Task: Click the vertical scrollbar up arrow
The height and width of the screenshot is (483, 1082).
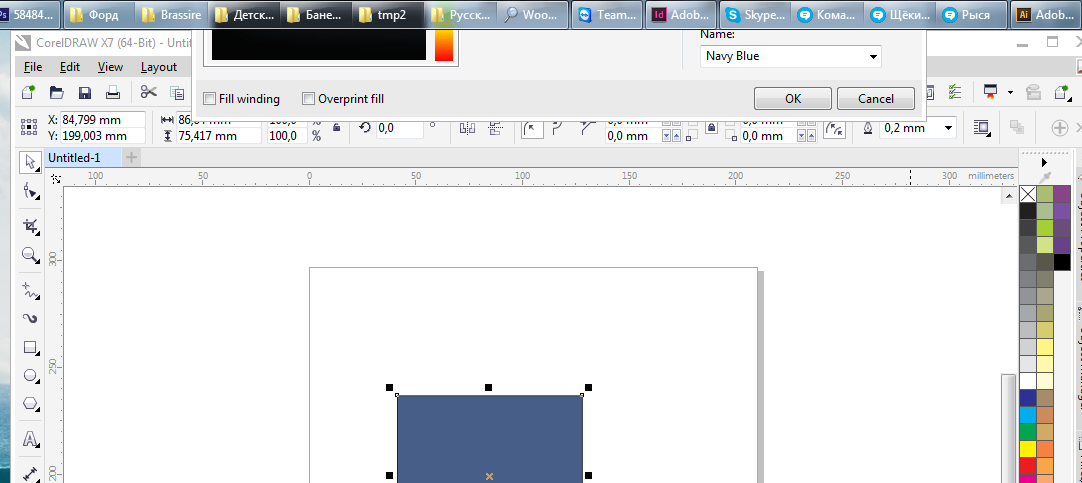Action: click(x=1007, y=196)
